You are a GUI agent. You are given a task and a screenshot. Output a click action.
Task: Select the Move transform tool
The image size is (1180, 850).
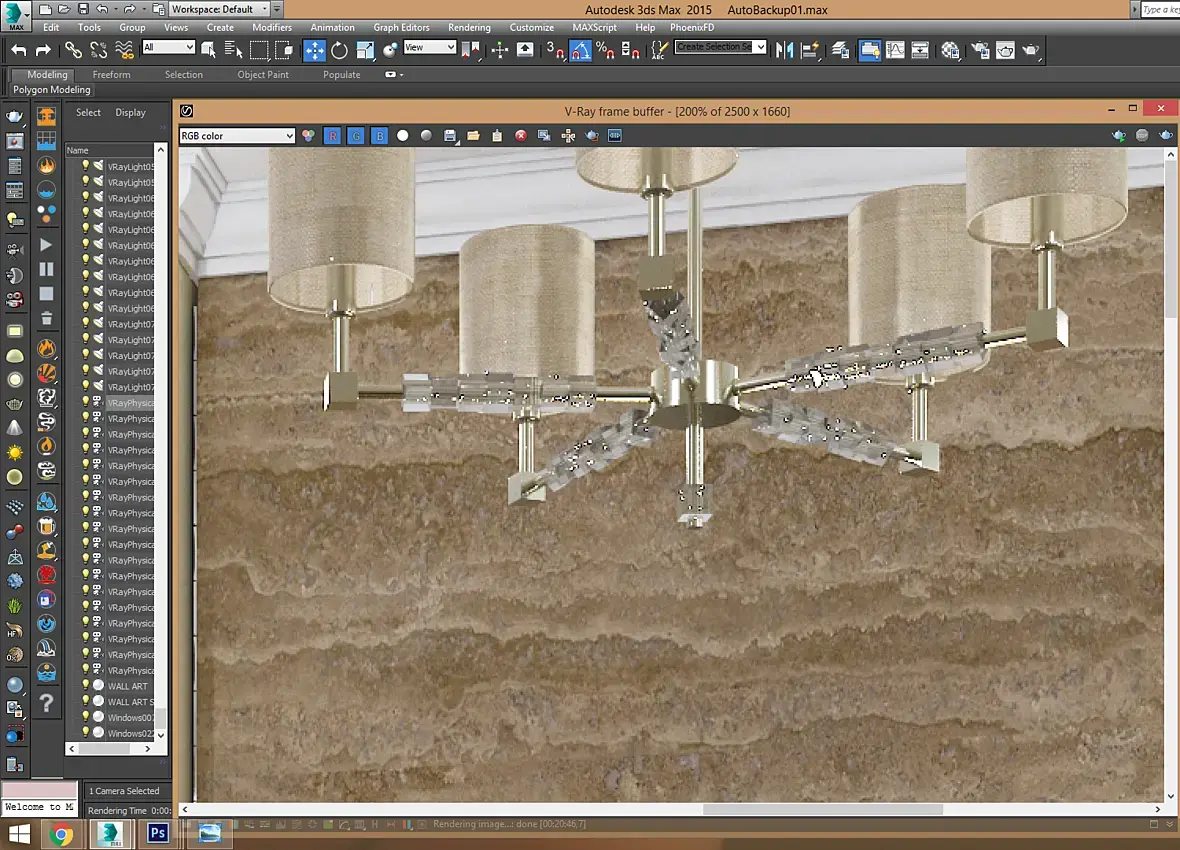click(x=314, y=50)
